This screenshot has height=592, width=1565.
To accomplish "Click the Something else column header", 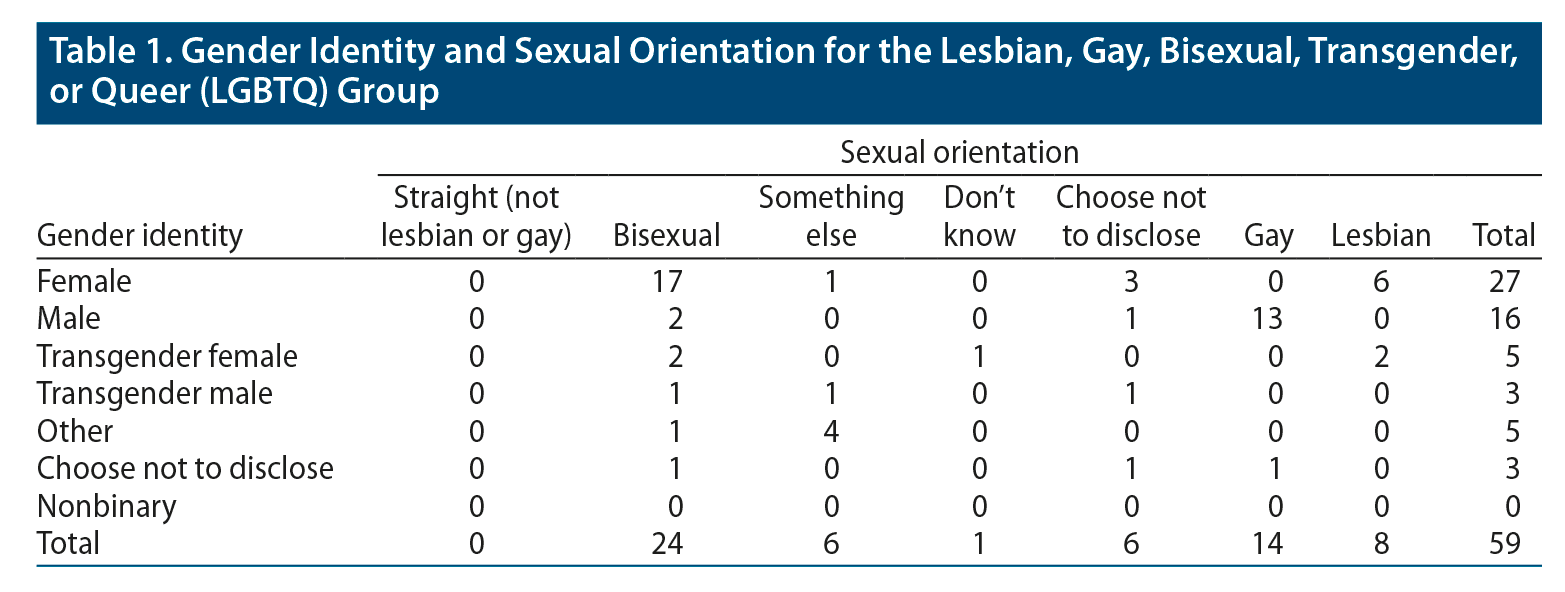I will coord(831,216).
